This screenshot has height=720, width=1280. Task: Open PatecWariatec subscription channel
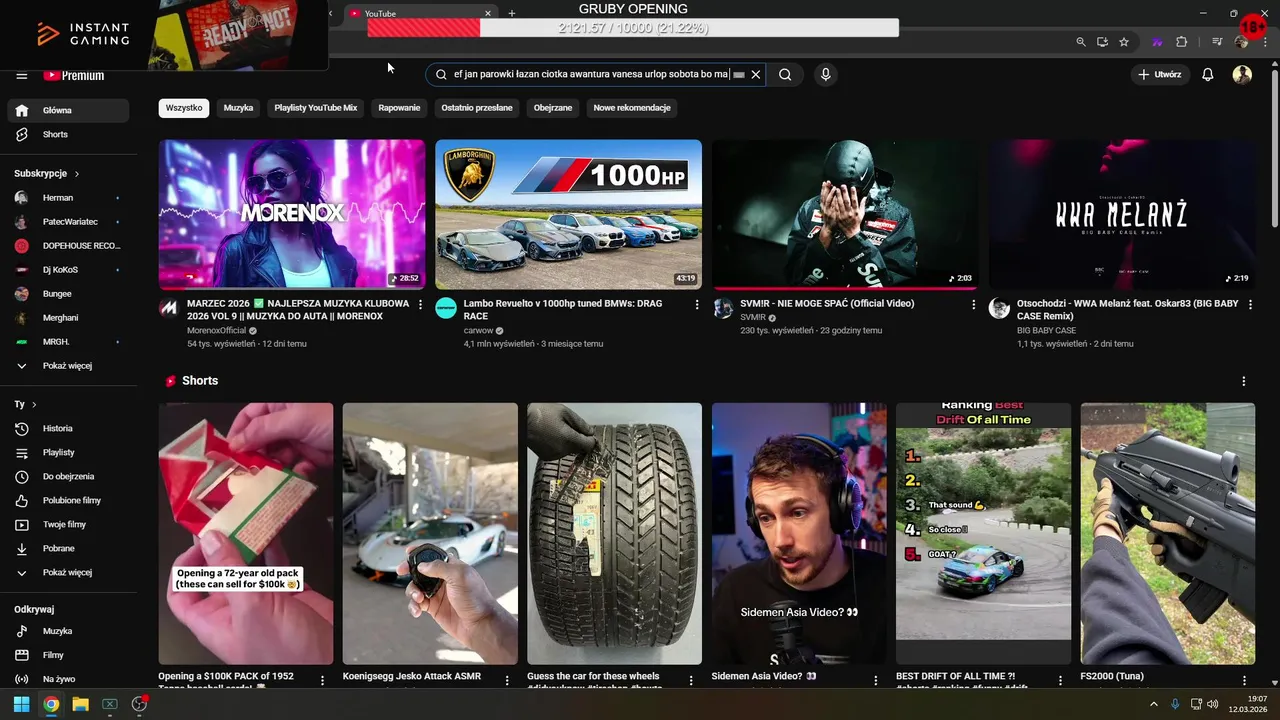point(68,222)
